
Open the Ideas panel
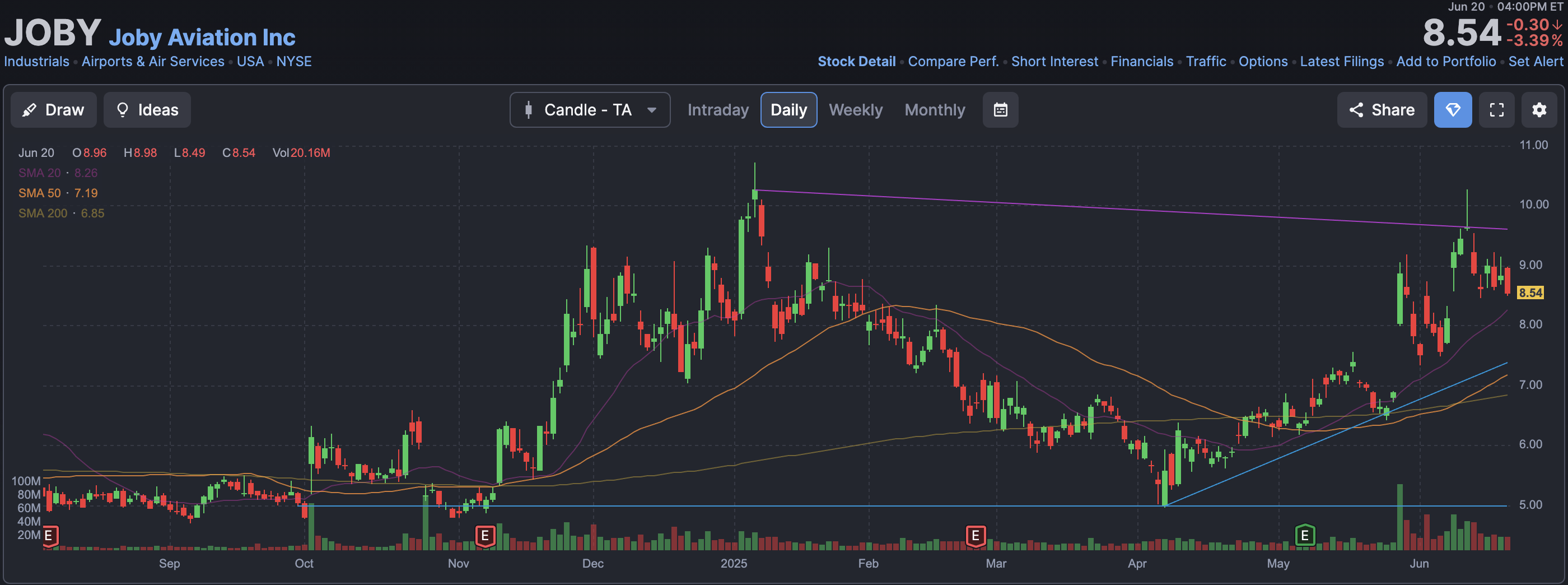(147, 110)
